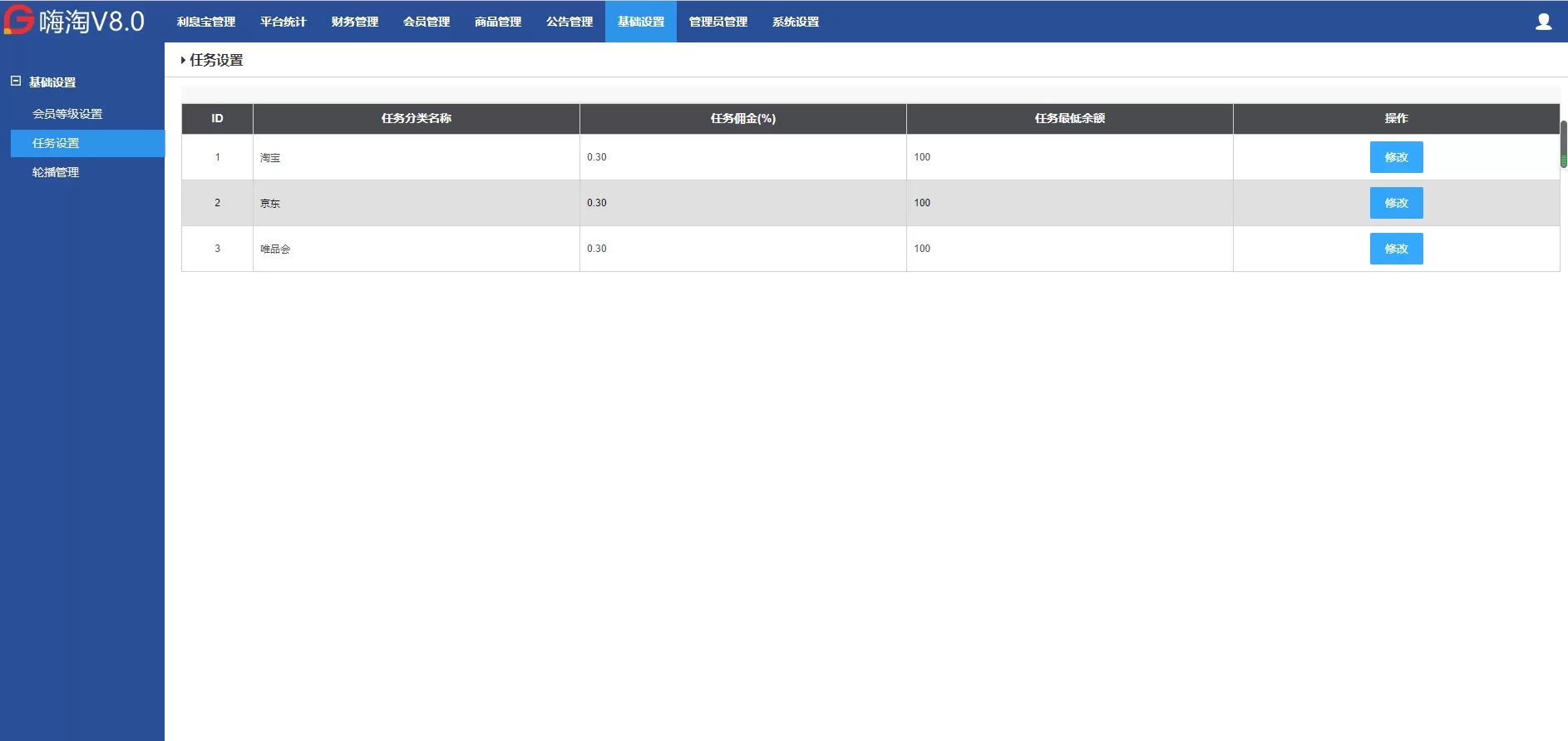Click the 0.30 commission in 唯品会 row
This screenshot has height=741, width=1568.
click(597, 249)
